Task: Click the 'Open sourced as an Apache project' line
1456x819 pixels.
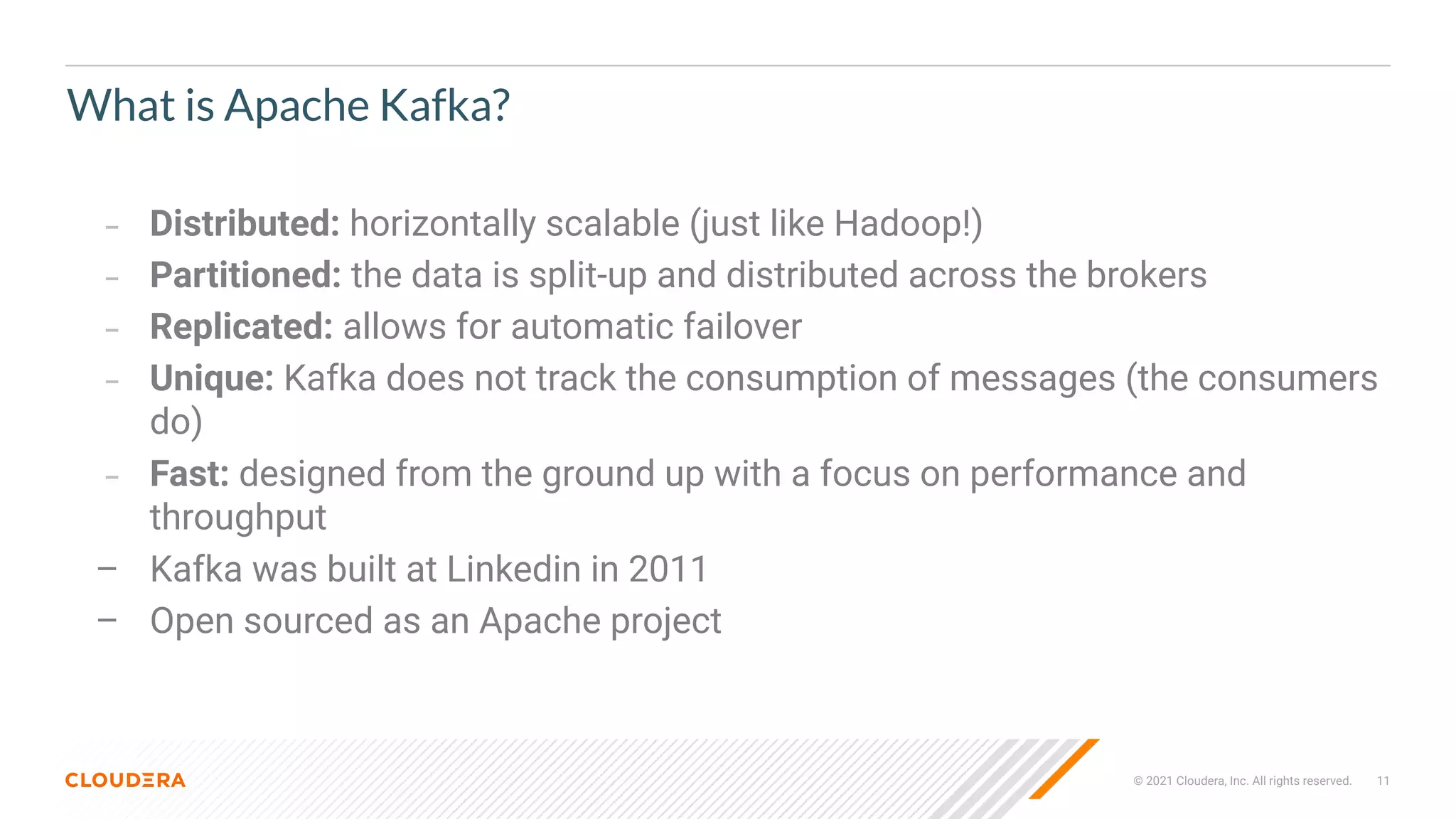Action: (x=435, y=621)
